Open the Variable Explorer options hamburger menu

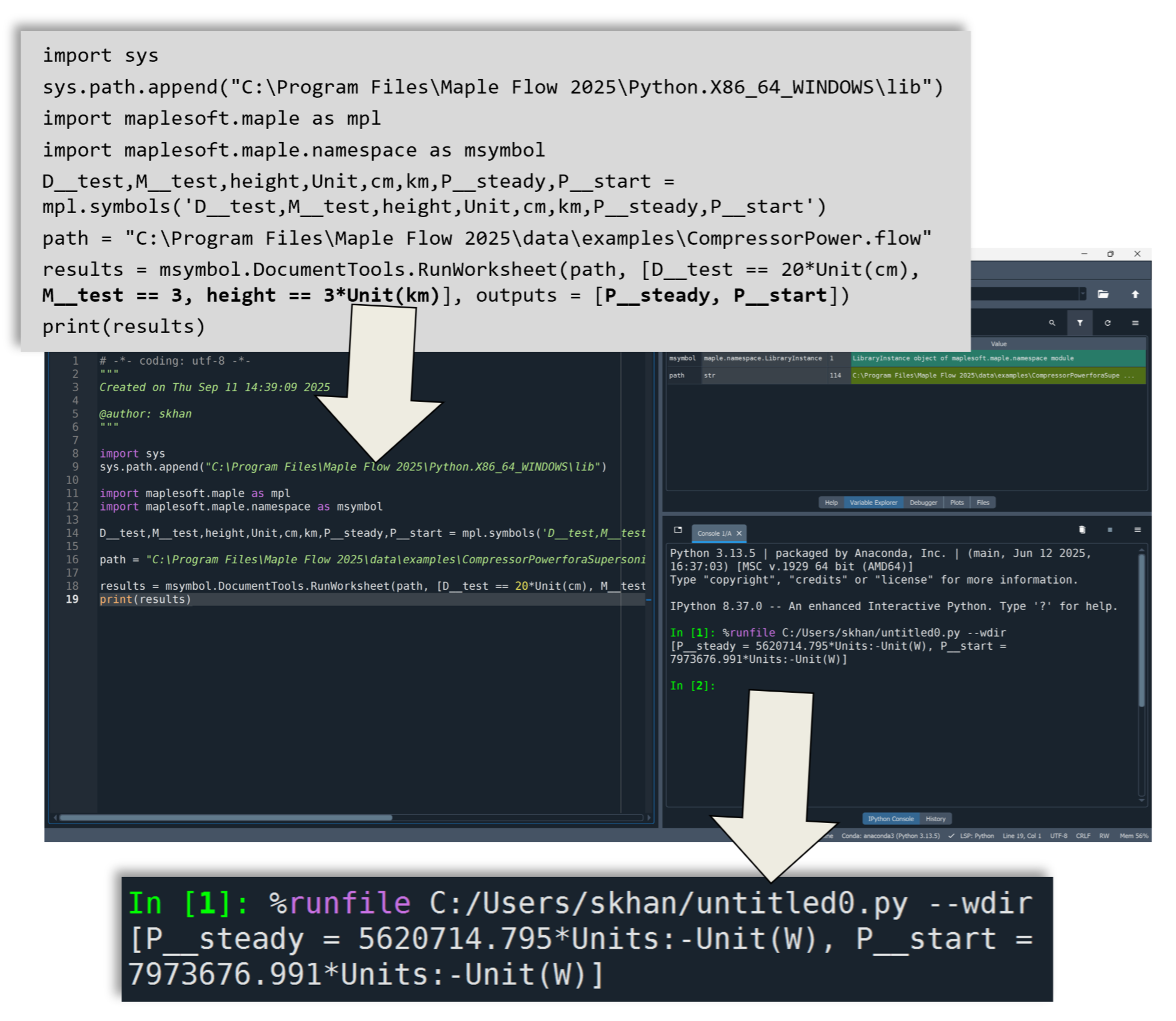pyautogui.click(x=1135, y=323)
